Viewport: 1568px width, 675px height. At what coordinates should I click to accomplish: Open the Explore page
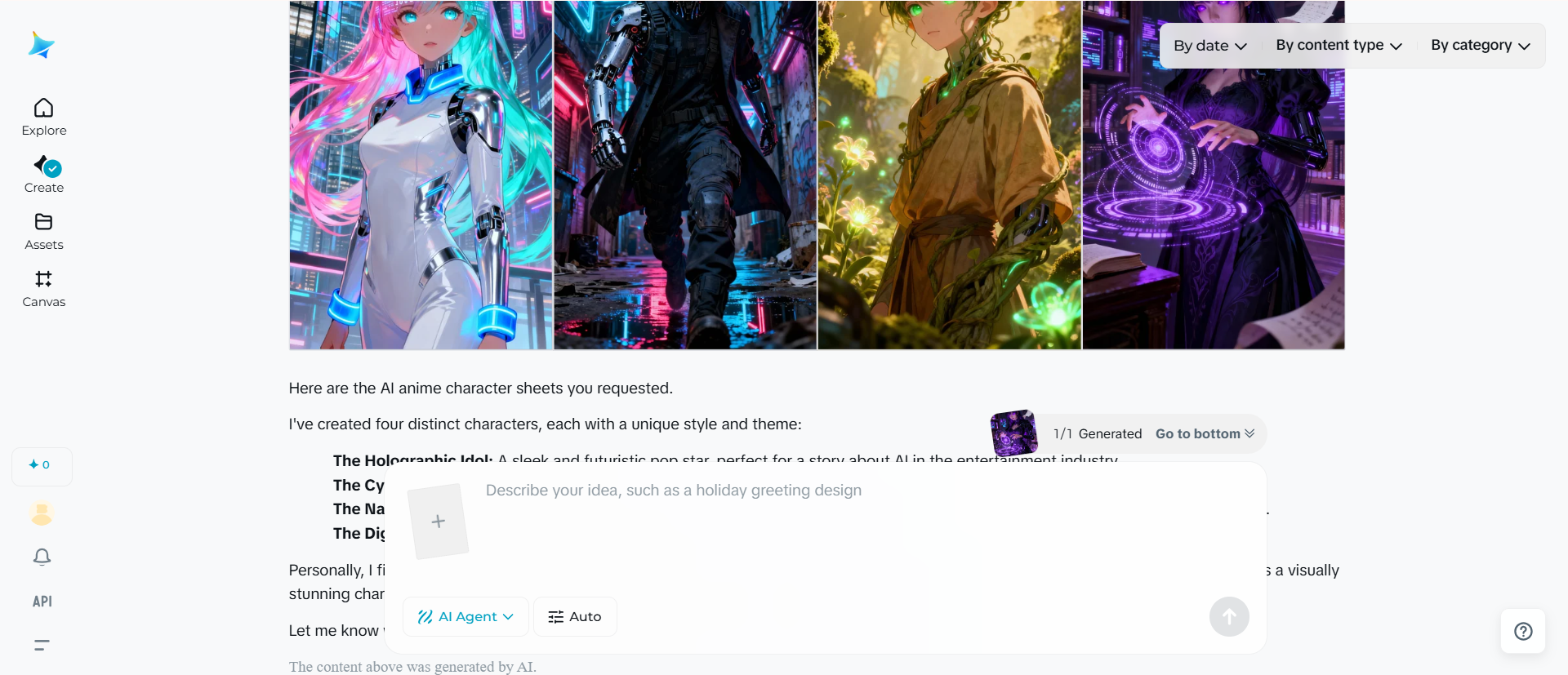tap(44, 118)
